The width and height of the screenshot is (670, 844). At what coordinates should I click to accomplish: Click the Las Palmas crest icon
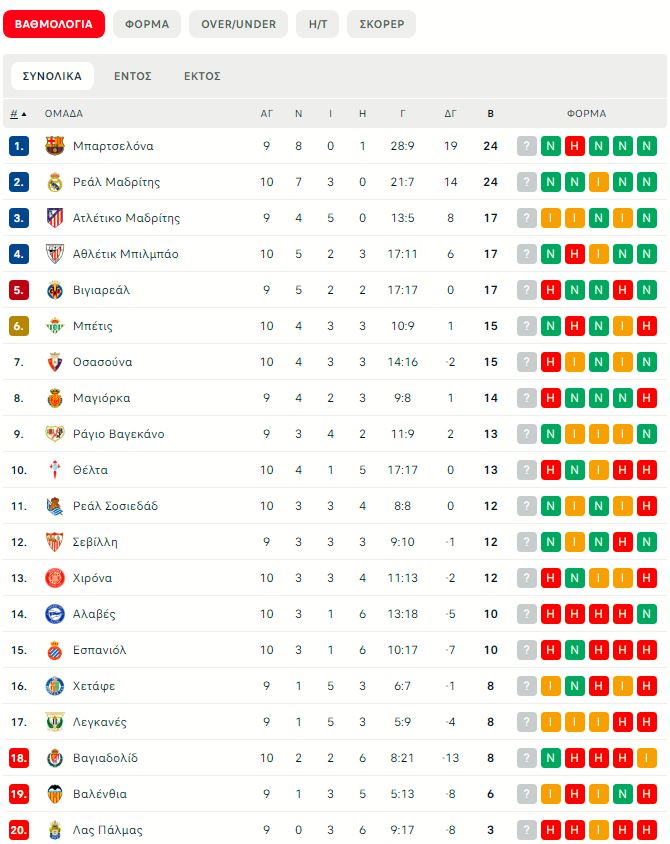pyautogui.click(x=55, y=830)
